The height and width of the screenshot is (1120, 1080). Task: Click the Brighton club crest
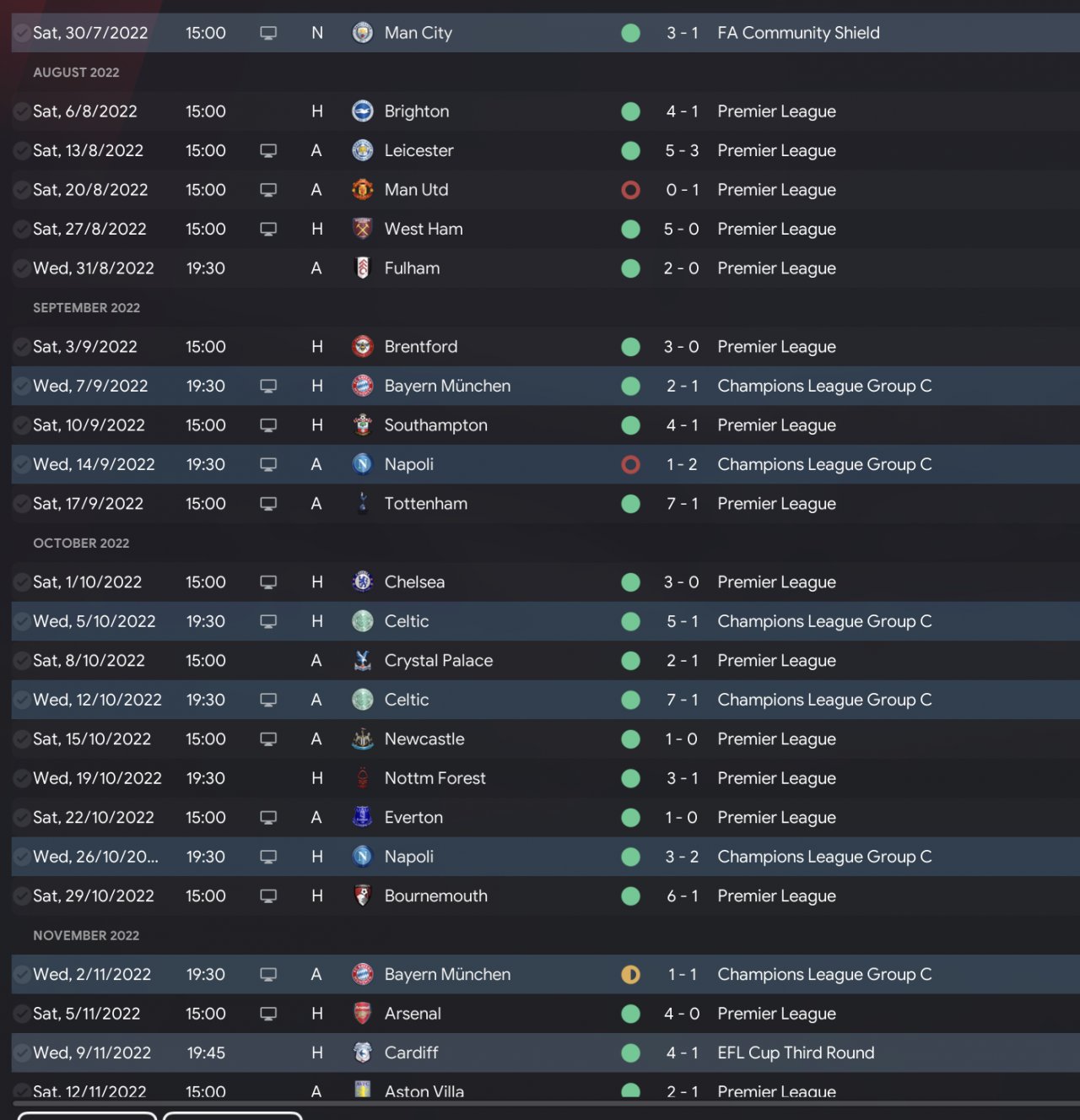(x=362, y=111)
